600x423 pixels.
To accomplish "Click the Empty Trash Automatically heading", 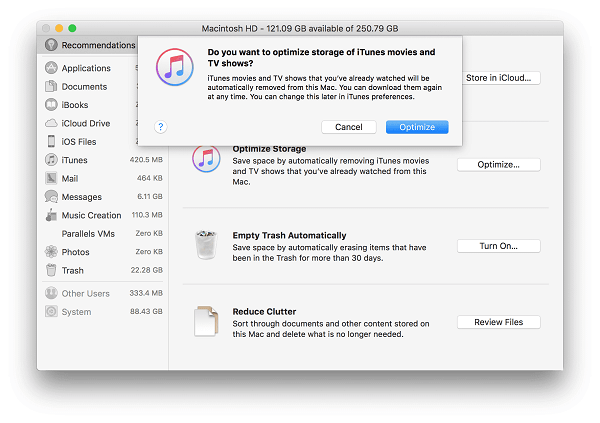I will point(289,235).
